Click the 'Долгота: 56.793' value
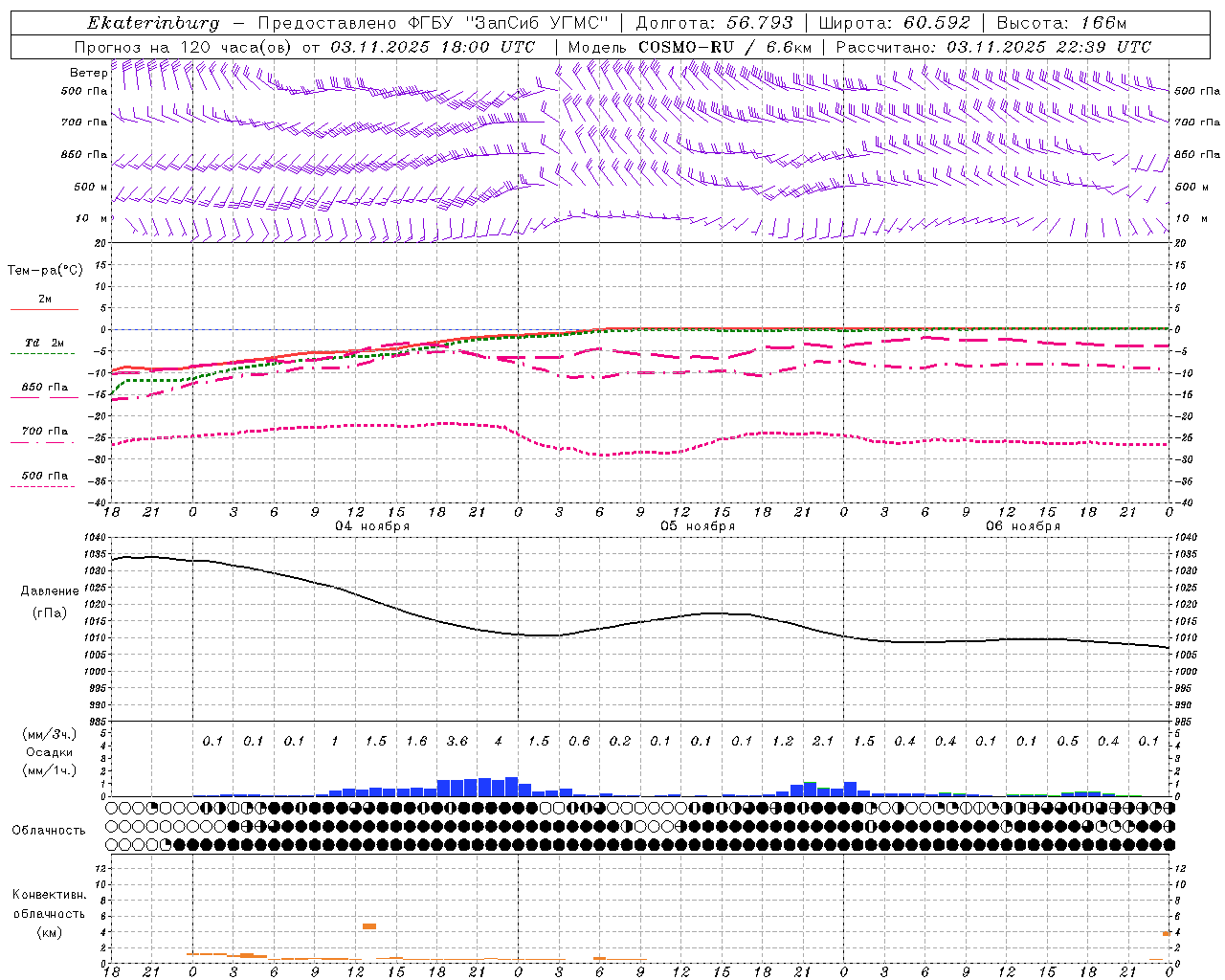This screenshot has width=1225, height=980. [x=716, y=23]
